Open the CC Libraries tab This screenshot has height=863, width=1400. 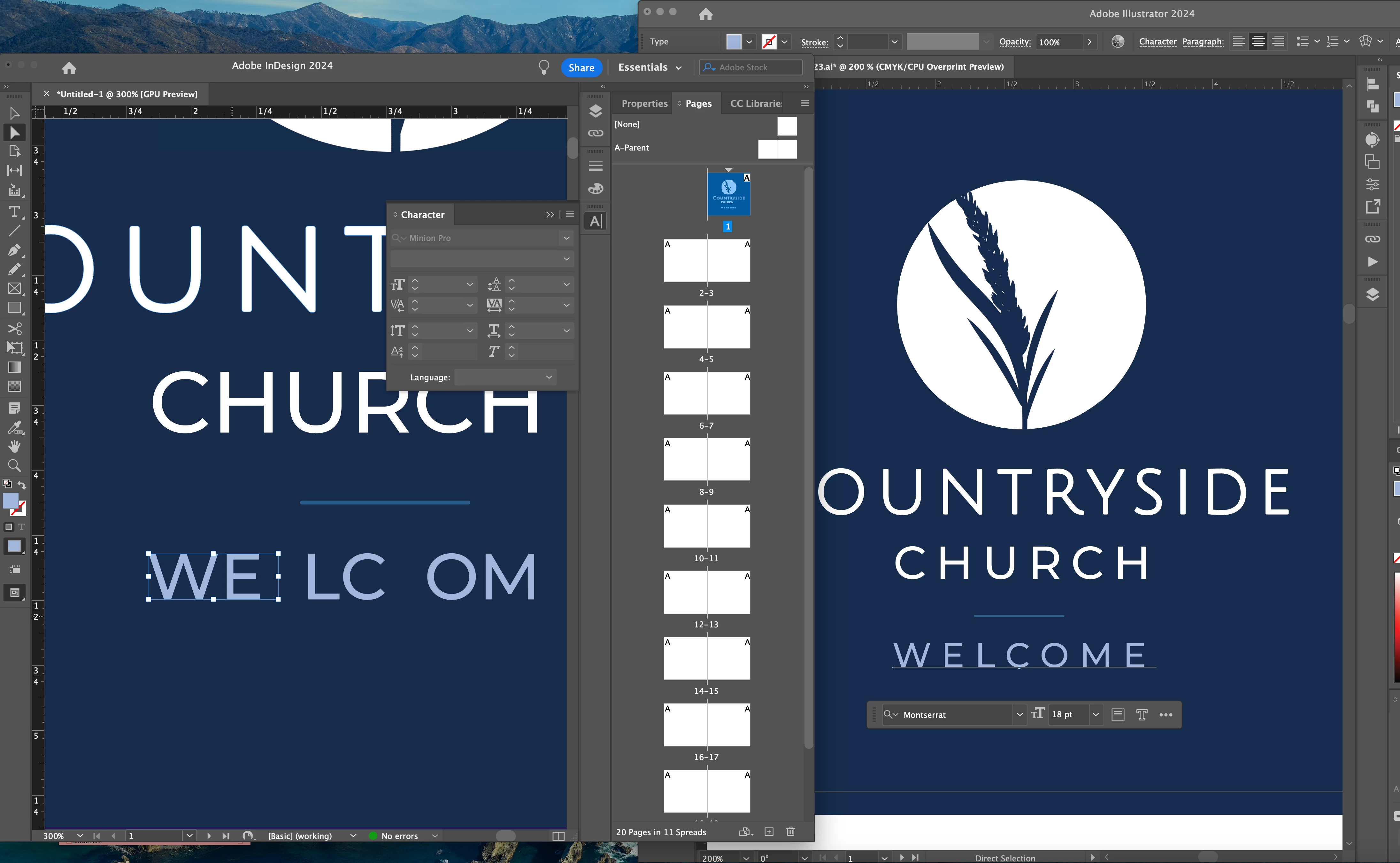pos(755,103)
